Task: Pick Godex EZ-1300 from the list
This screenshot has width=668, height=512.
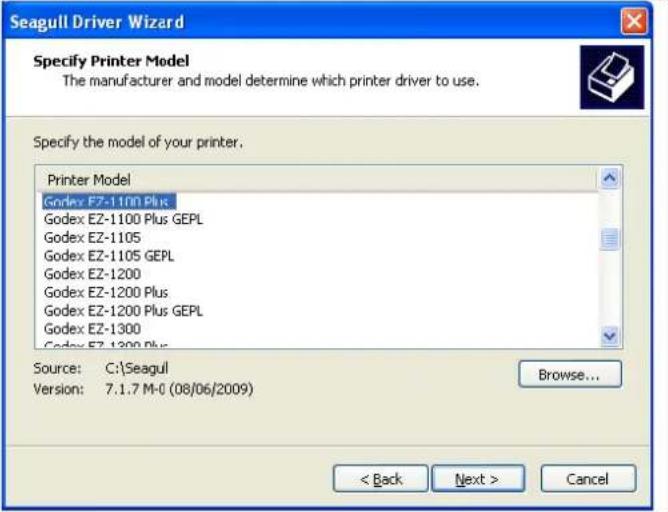Action: click(x=92, y=329)
